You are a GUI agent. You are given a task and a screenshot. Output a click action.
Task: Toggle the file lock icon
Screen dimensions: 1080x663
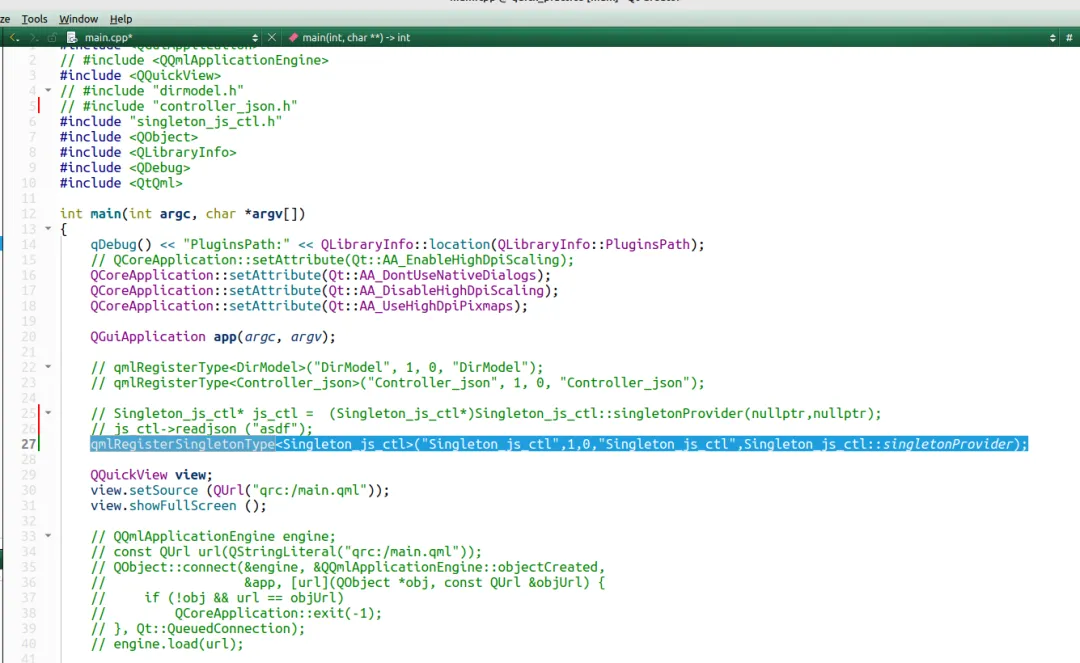click(x=52, y=37)
